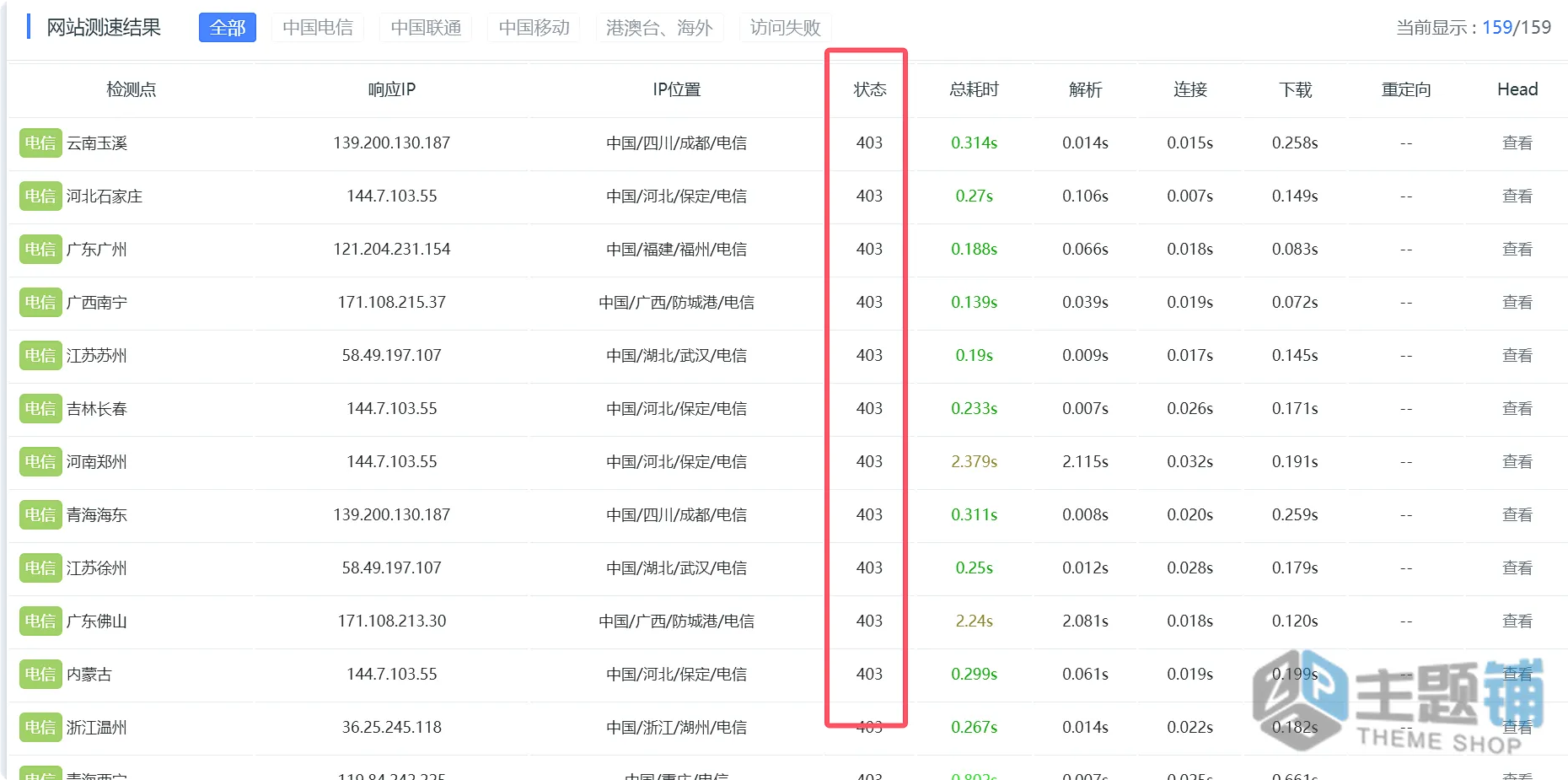Click the 电信 badge beside 广东佛山
Viewport: 1568px width, 780px height.
tap(40, 621)
